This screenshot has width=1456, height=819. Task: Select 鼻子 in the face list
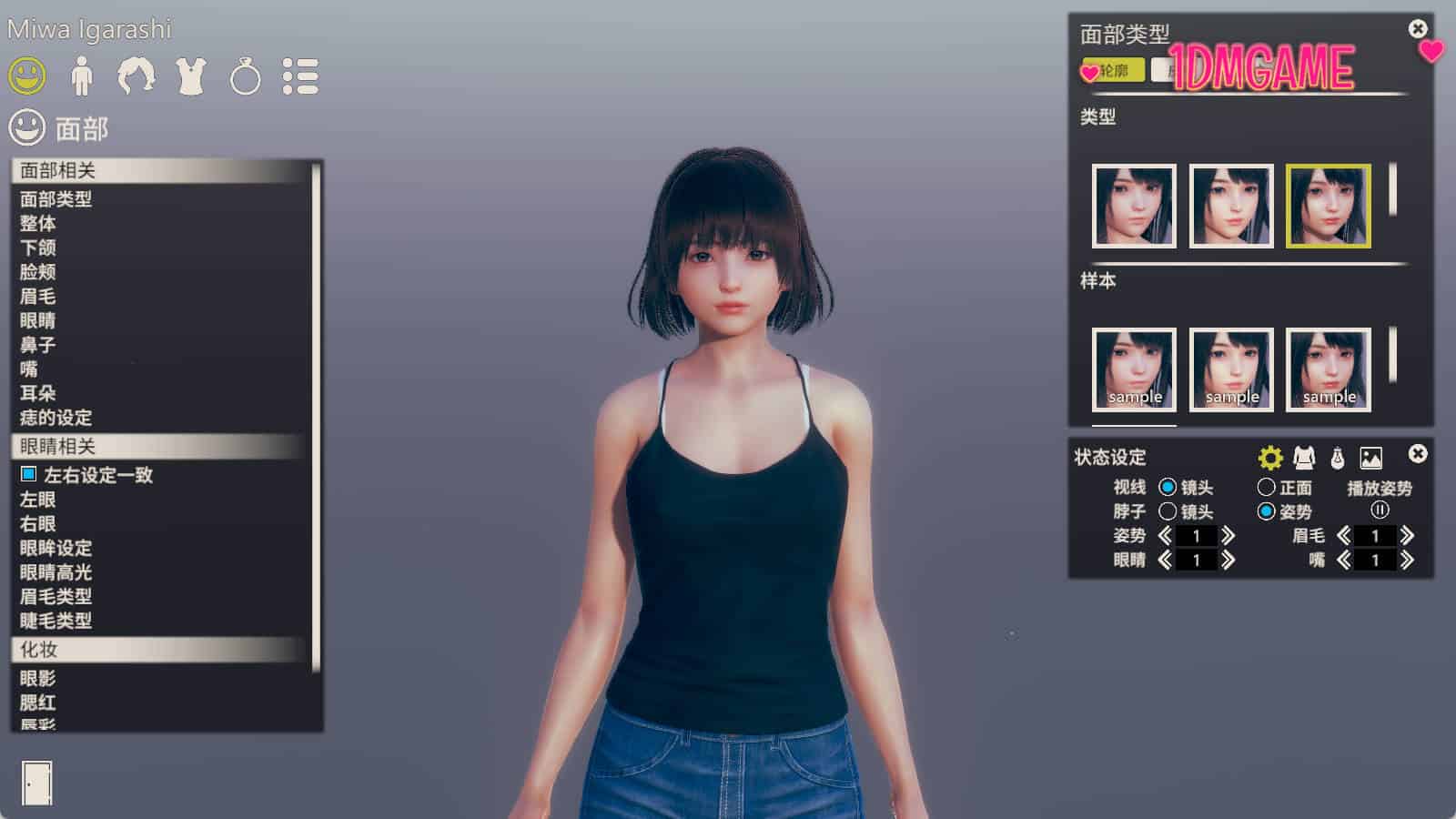click(x=38, y=345)
